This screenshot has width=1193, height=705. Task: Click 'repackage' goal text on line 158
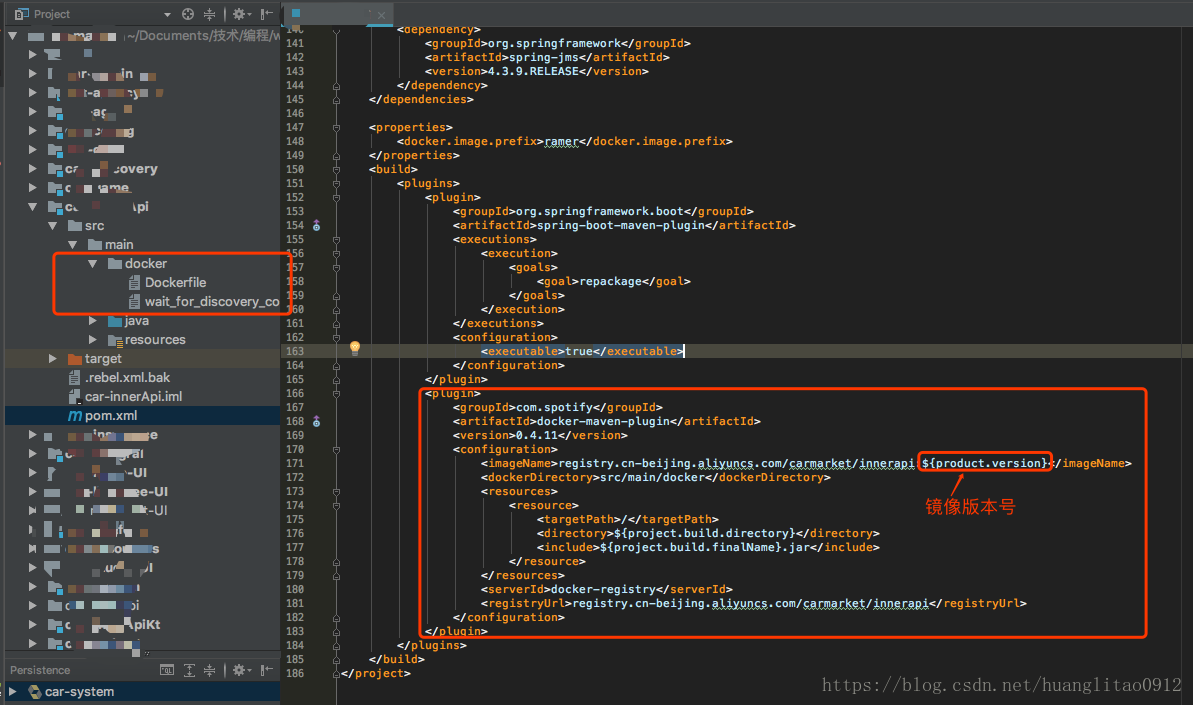pyautogui.click(x=610, y=281)
